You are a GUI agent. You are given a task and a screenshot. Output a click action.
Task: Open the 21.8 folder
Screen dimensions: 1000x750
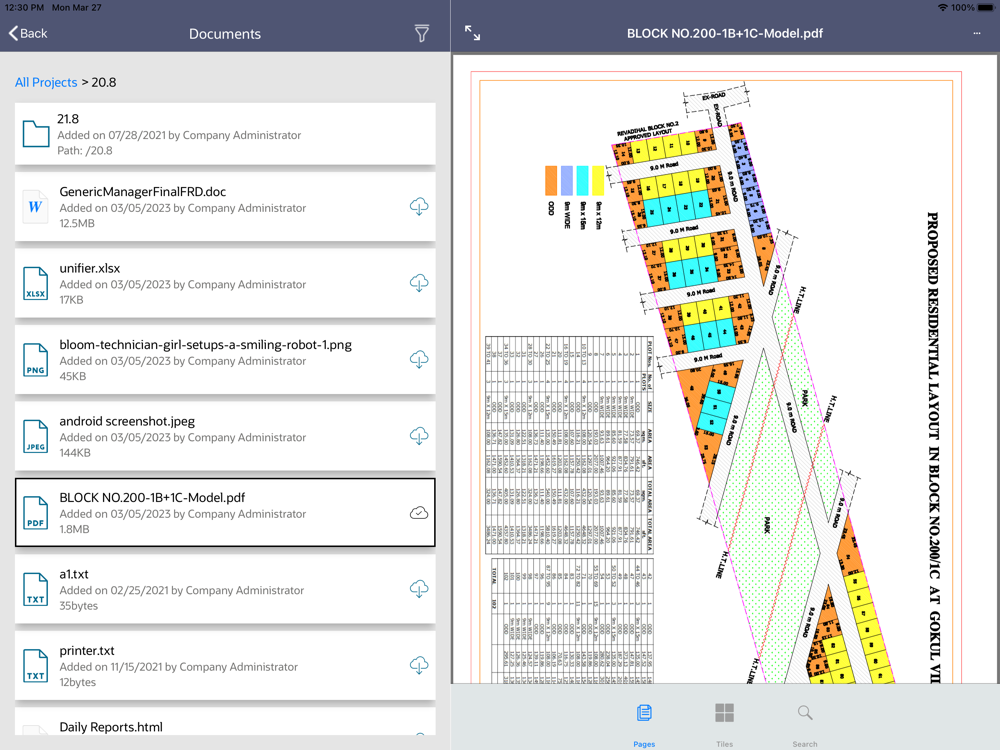[x=225, y=134]
